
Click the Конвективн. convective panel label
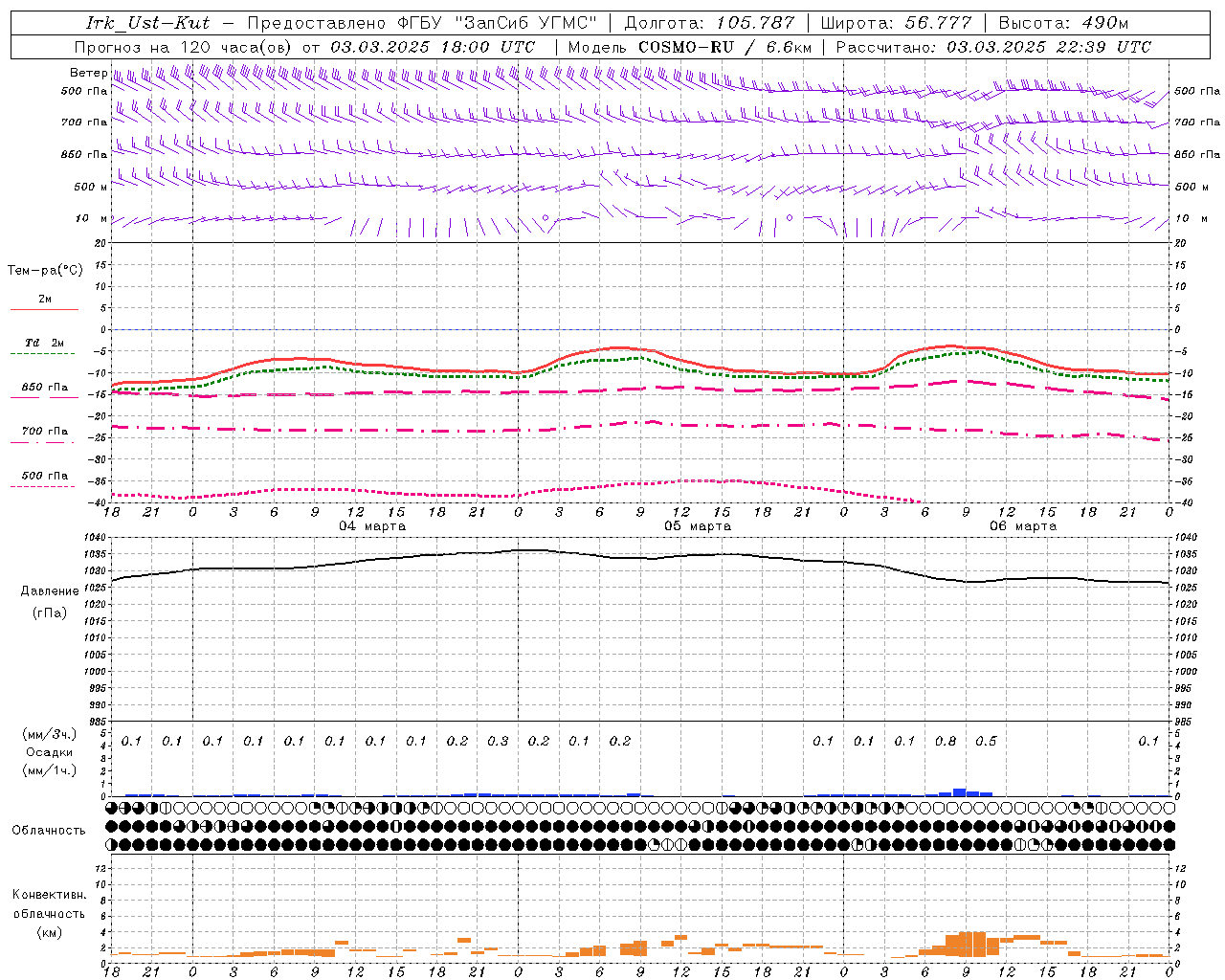point(49,895)
